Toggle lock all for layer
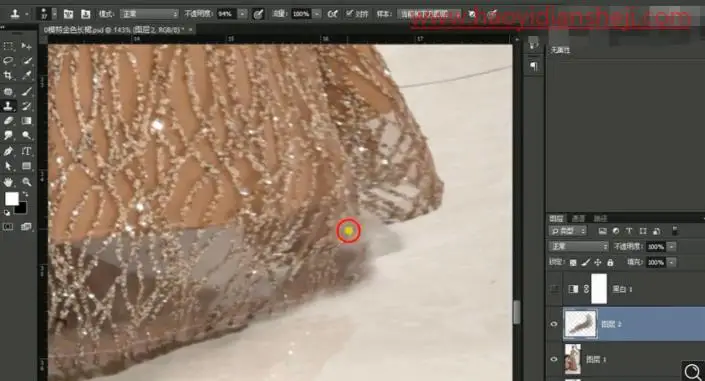This screenshot has width=705, height=381. pyautogui.click(x=610, y=262)
